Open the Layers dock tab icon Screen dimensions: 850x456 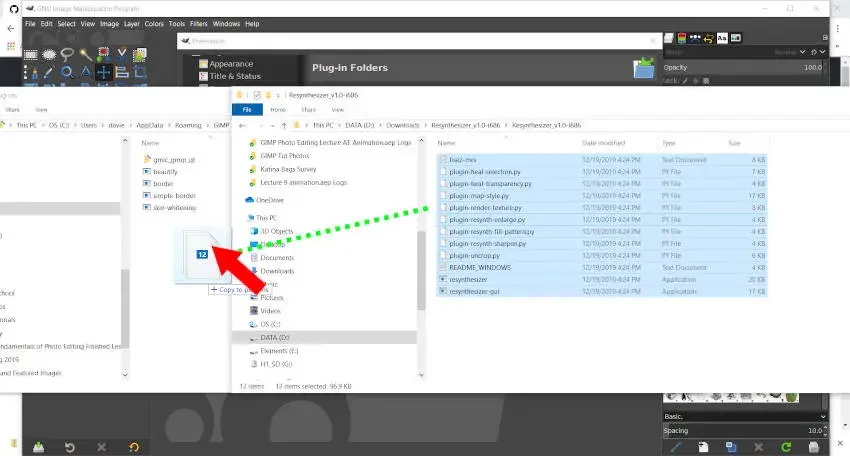coord(669,38)
